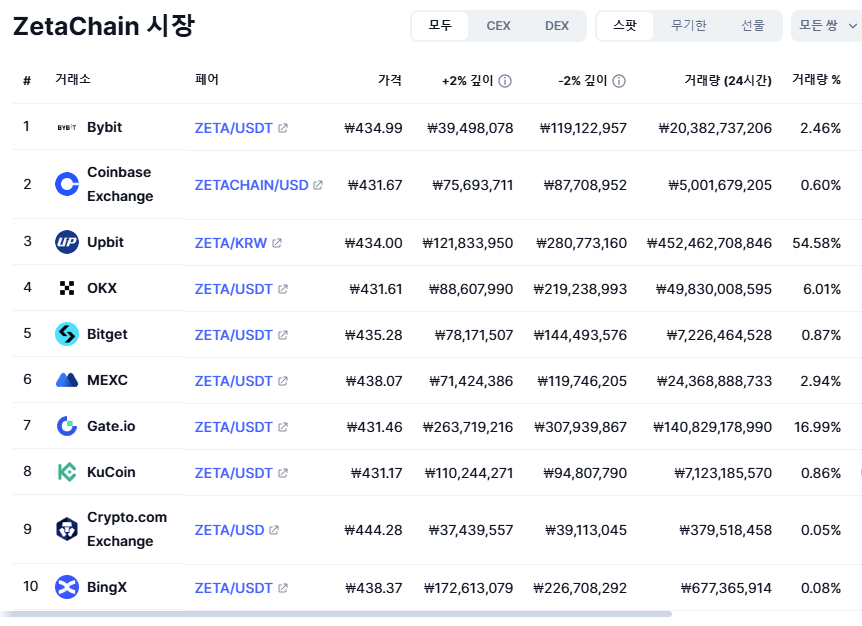The image size is (862, 626).
Task: Sort by the 거래소 column header
Action: pyautogui.click(x=73, y=79)
